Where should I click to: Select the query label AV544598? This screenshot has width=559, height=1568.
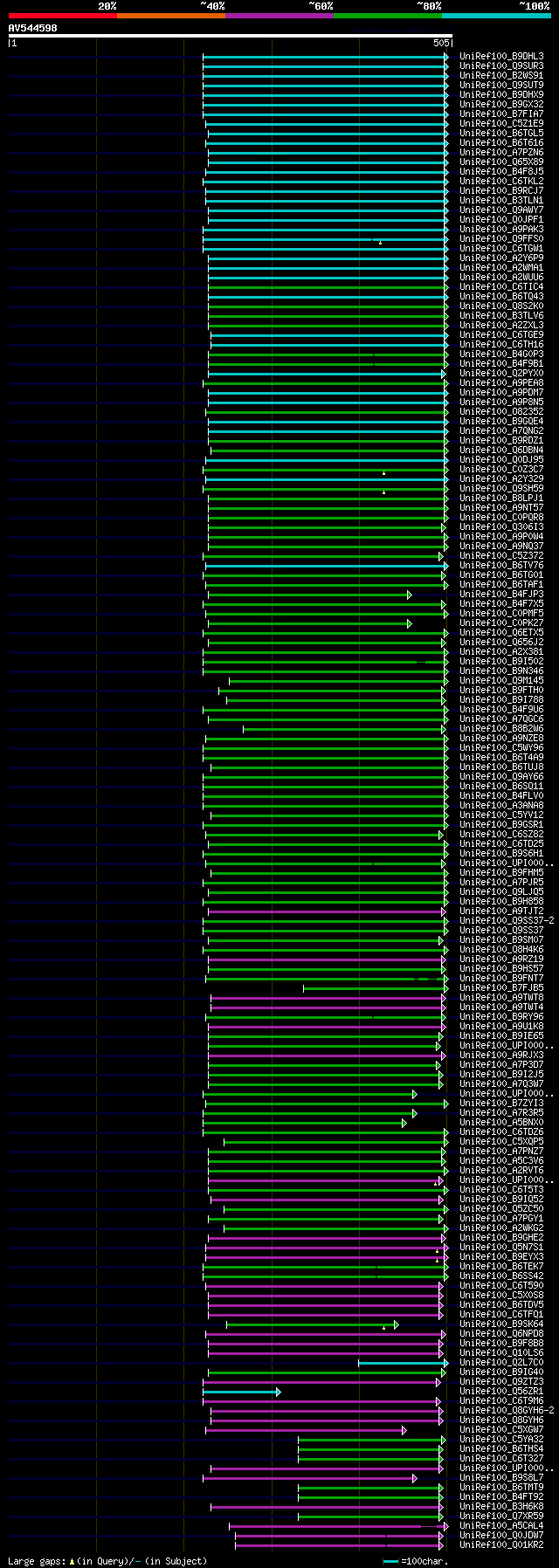(x=33, y=28)
